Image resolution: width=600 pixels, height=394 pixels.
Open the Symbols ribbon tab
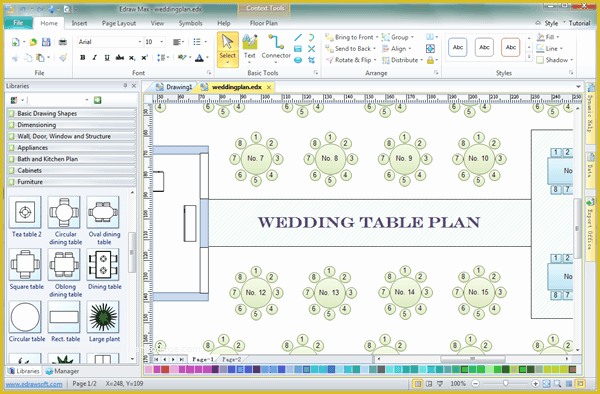(190, 23)
